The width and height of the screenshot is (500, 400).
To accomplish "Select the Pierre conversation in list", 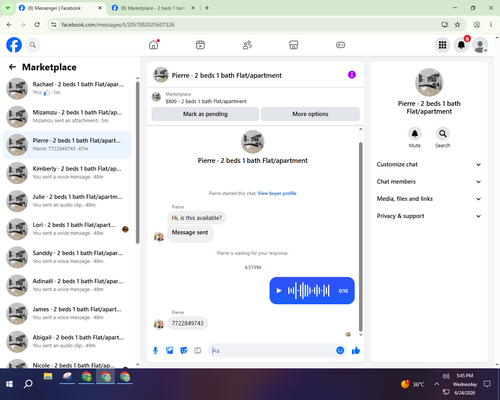I will (x=67, y=145).
